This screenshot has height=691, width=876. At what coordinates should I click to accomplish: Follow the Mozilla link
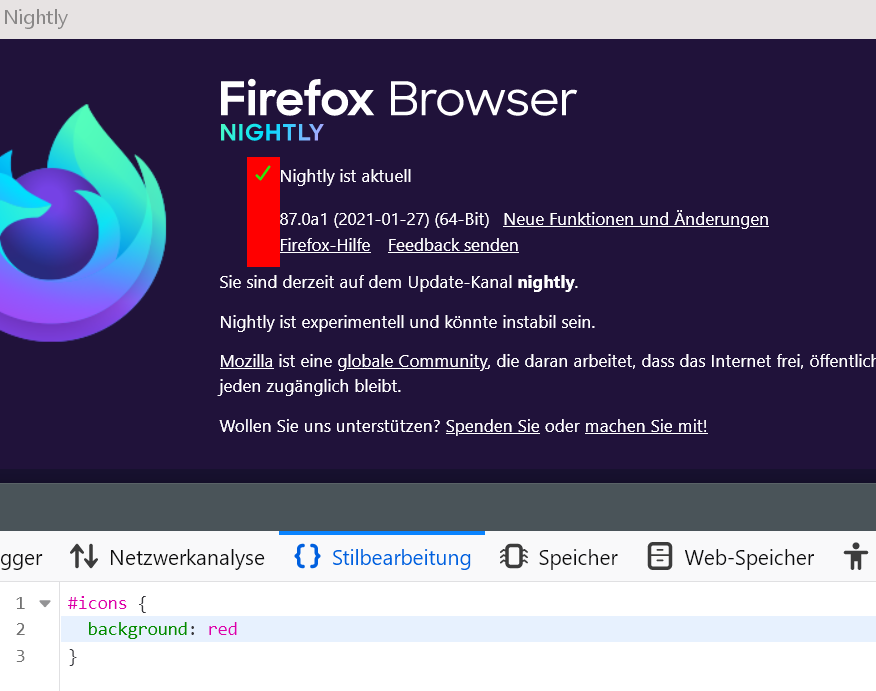click(246, 361)
